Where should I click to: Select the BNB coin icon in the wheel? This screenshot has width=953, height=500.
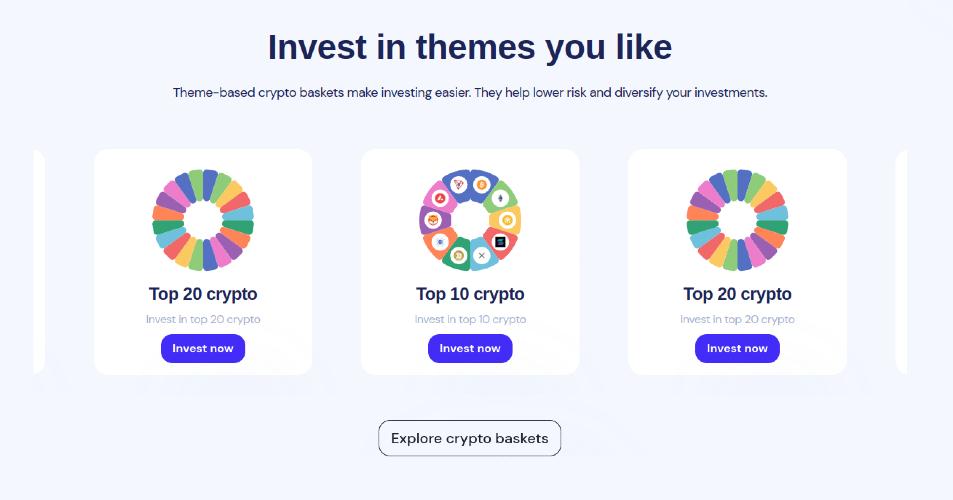507,220
